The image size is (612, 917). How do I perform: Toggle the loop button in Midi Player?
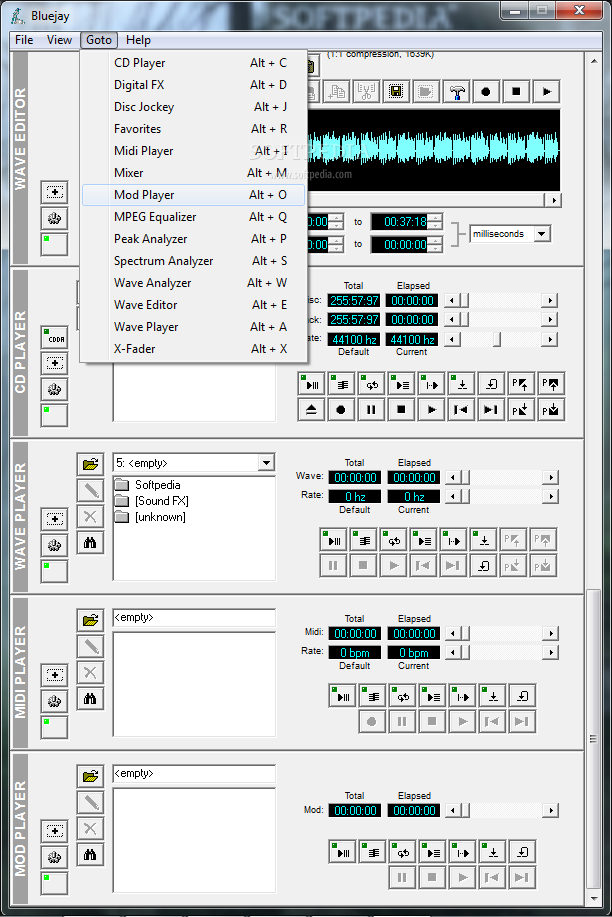click(403, 696)
